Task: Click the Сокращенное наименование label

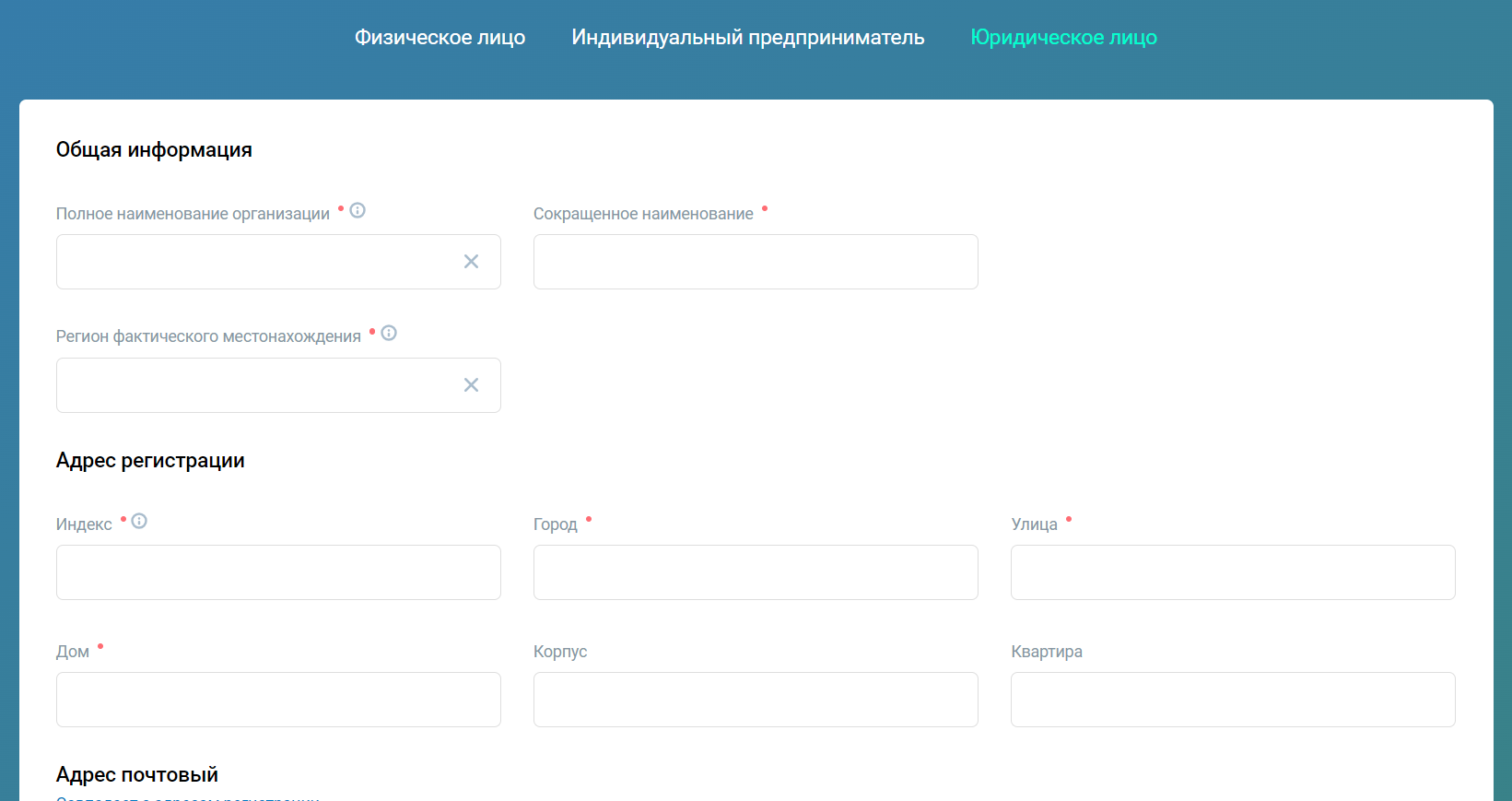Action: 643,214
